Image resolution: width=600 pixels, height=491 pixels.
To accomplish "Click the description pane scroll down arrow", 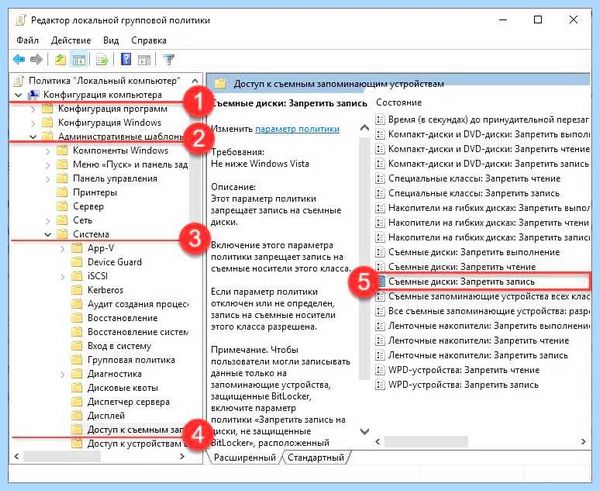I will click(365, 432).
